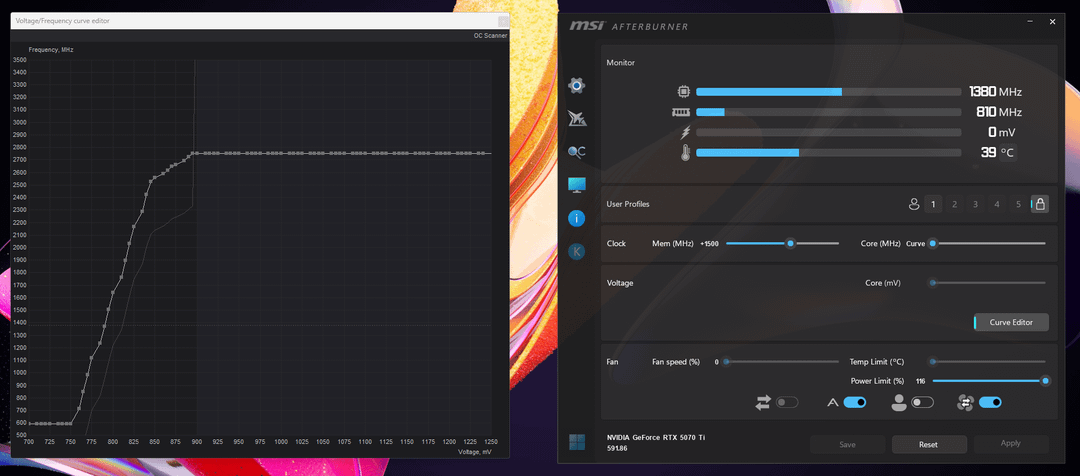Screen dimensions: 1080x476
Task: Open Afterburner settings gear icon
Action: (576, 85)
